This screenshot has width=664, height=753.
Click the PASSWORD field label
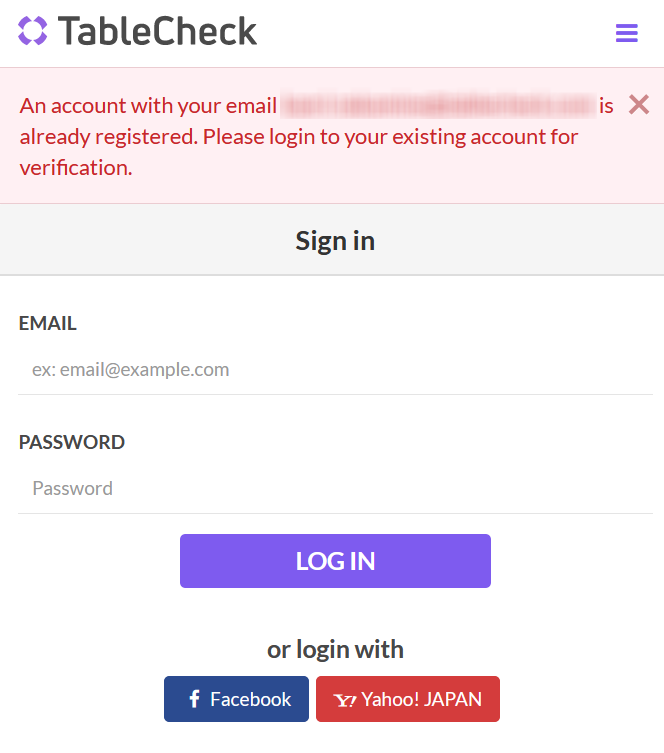tap(72, 442)
